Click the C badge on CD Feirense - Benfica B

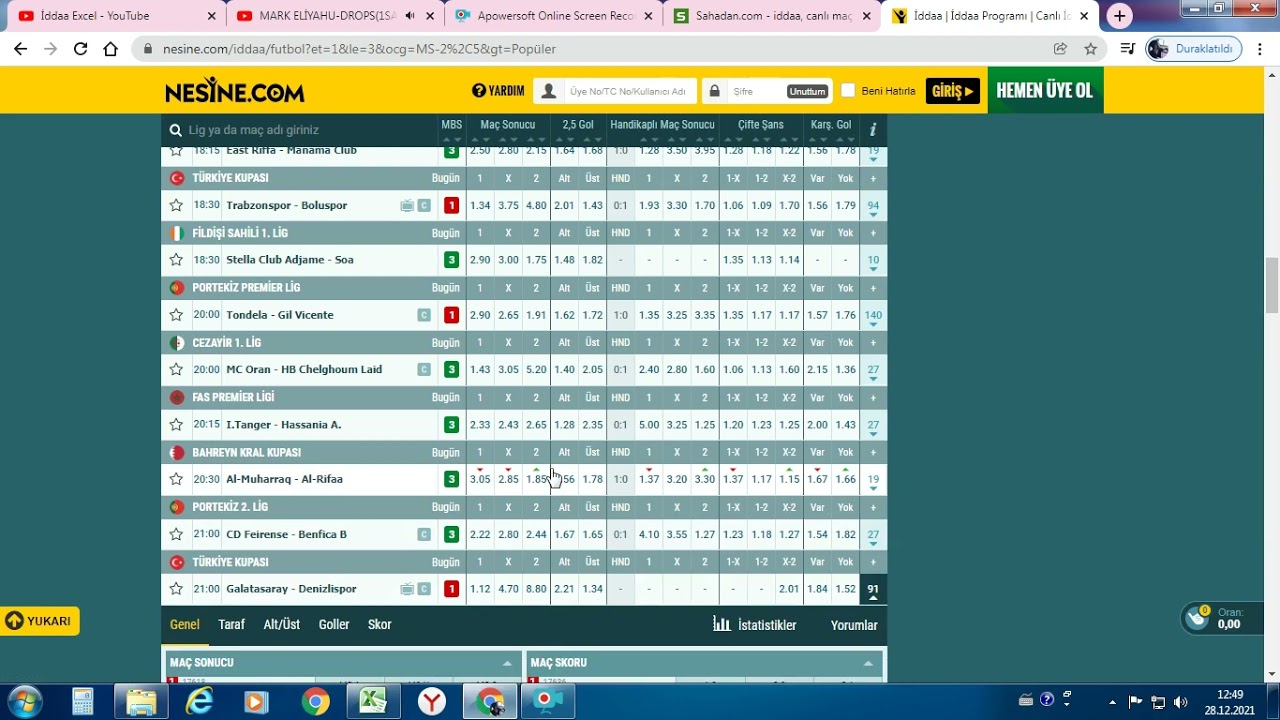pyautogui.click(x=424, y=534)
